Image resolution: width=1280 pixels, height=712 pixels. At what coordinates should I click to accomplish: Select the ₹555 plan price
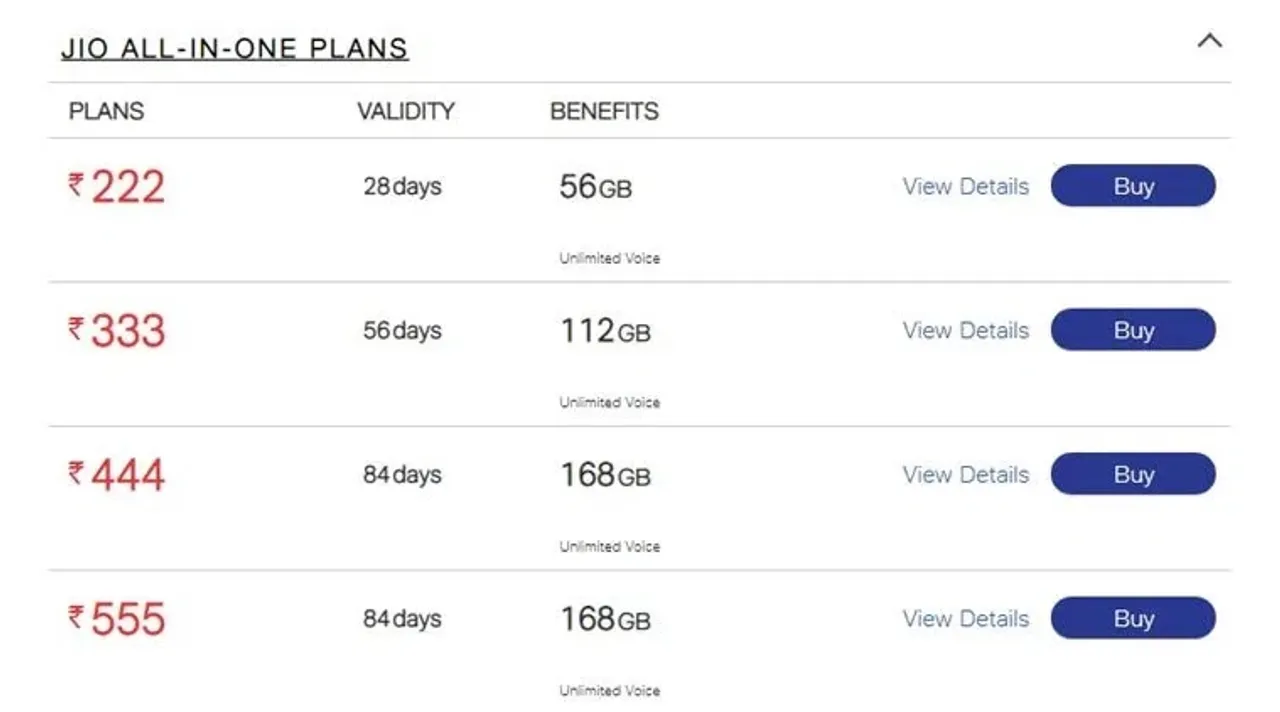pos(116,619)
